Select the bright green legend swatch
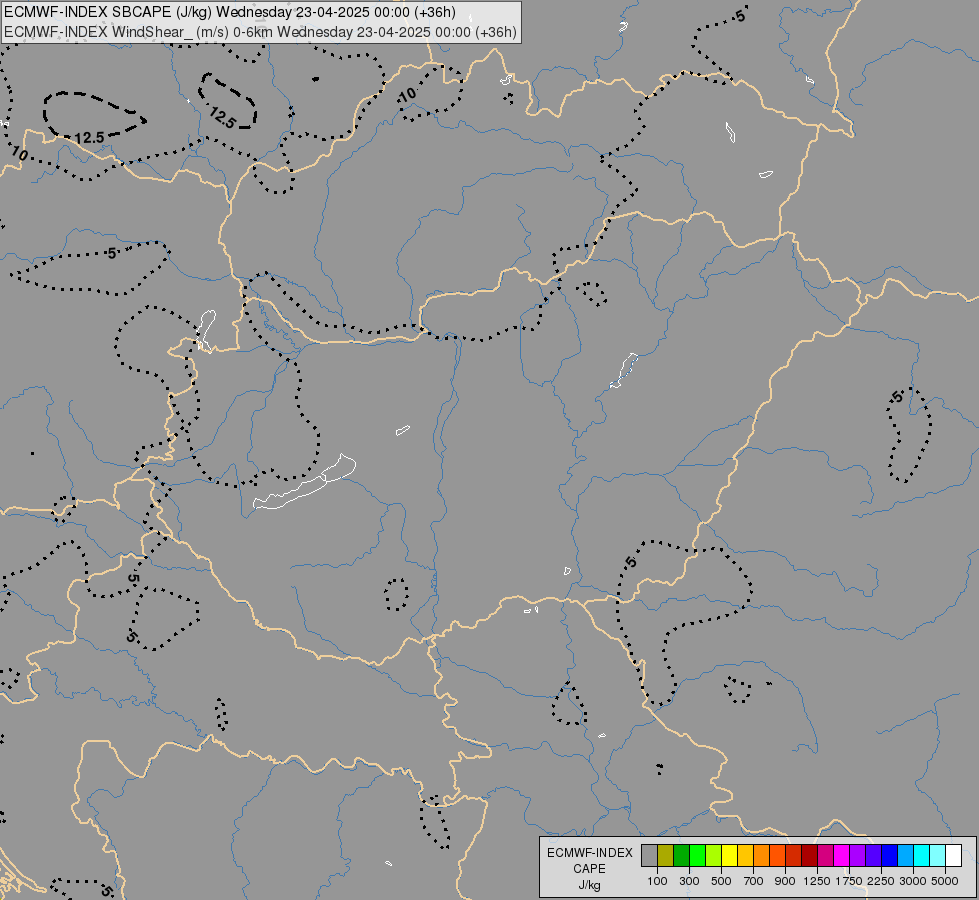The image size is (979, 900). click(x=697, y=856)
